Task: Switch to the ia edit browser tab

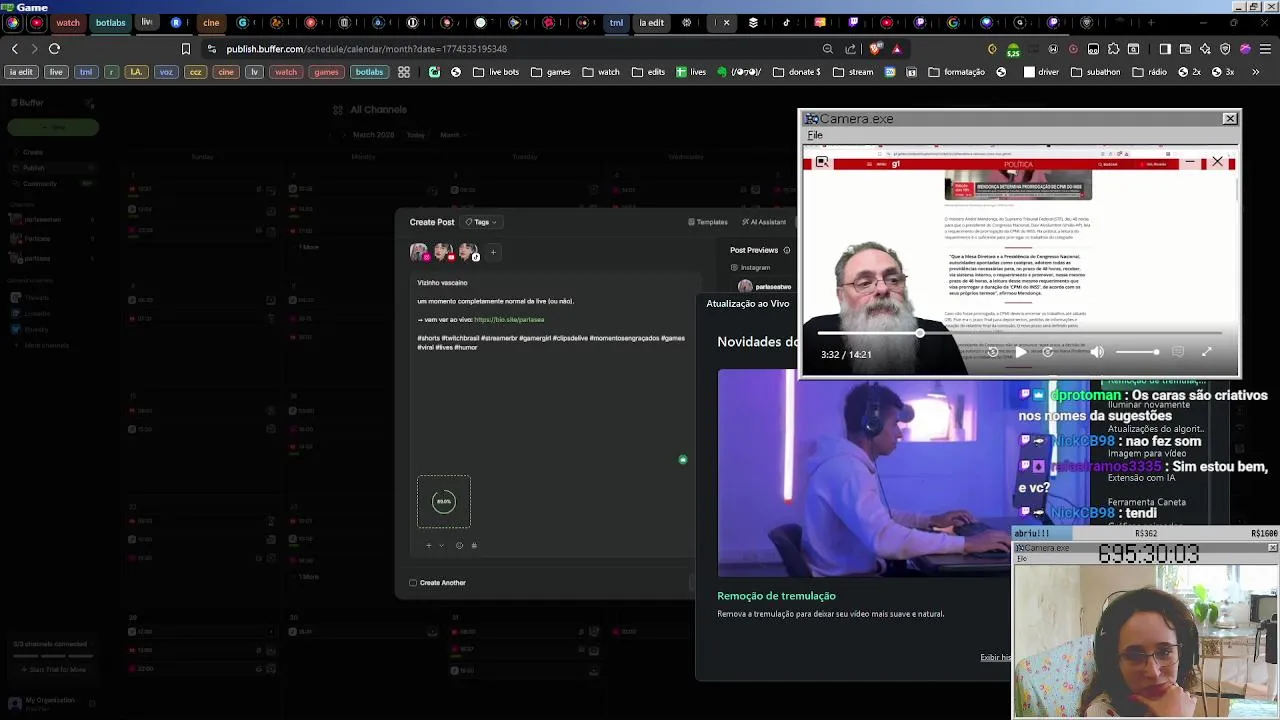Action: (x=651, y=22)
